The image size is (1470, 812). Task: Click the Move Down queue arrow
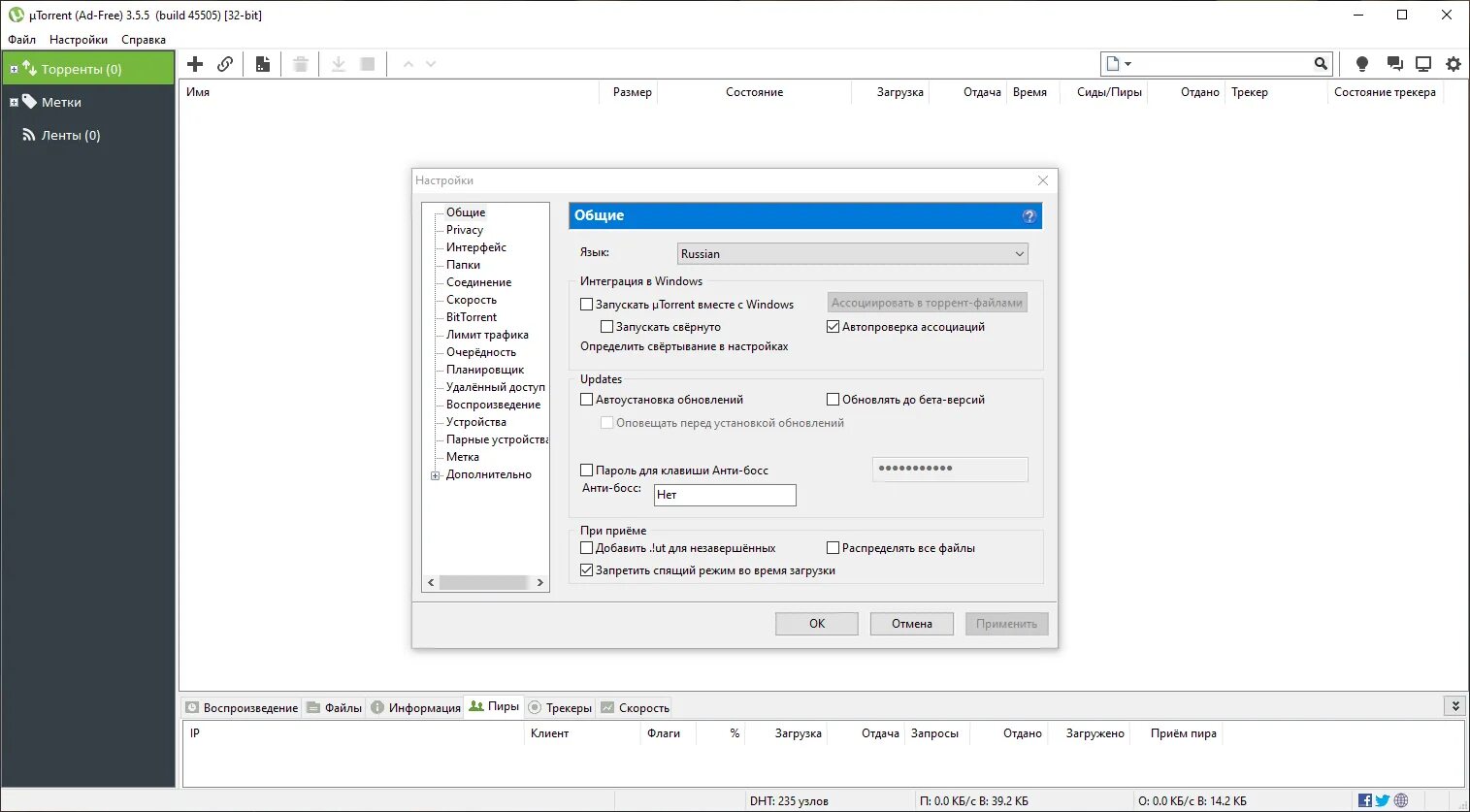[431, 64]
